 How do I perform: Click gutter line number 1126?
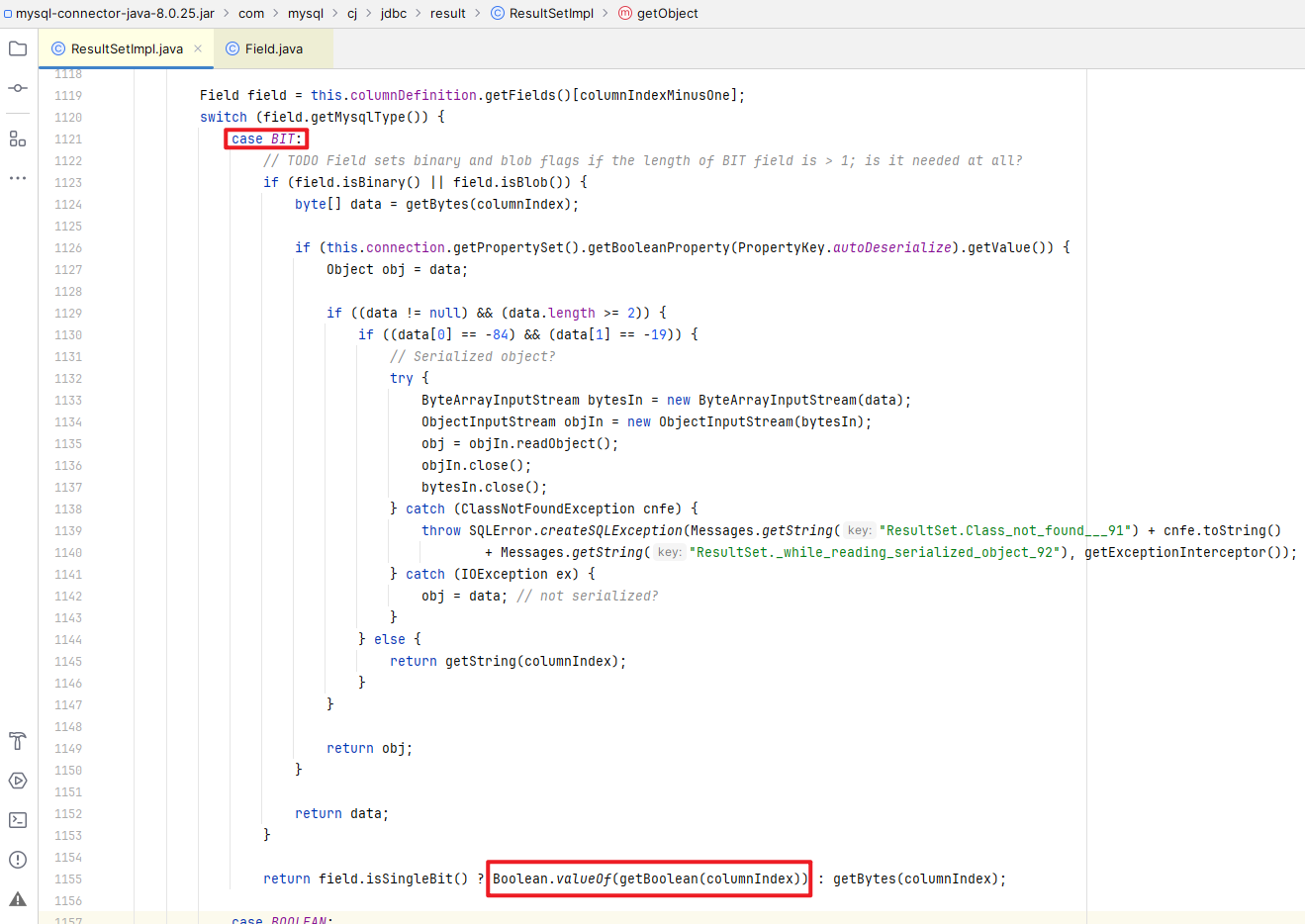pyautogui.click(x=68, y=248)
